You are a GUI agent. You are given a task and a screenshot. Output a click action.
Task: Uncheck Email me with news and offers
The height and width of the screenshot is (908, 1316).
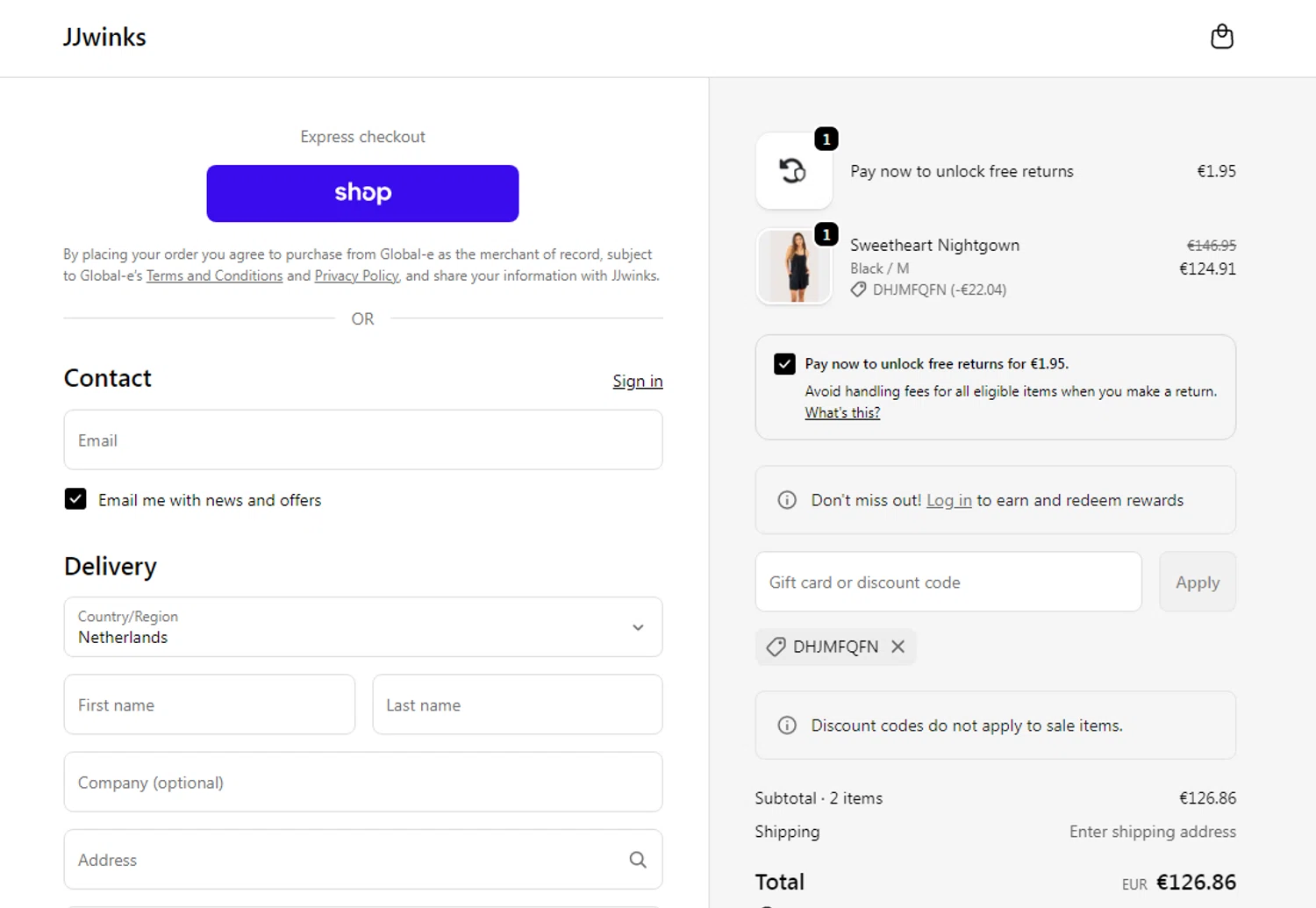pyautogui.click(x=75, y=499)
